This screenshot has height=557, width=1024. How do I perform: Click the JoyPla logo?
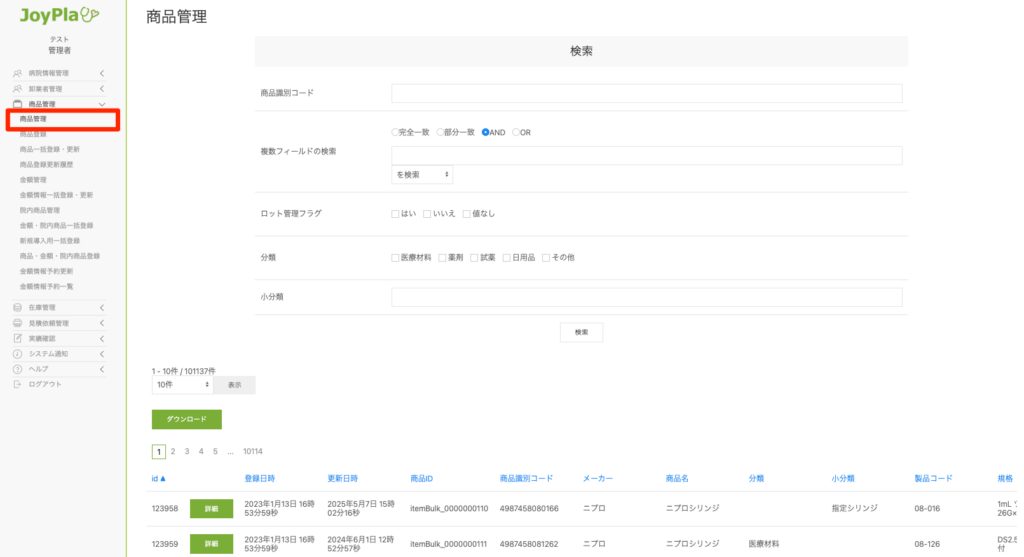coord(59,15)
